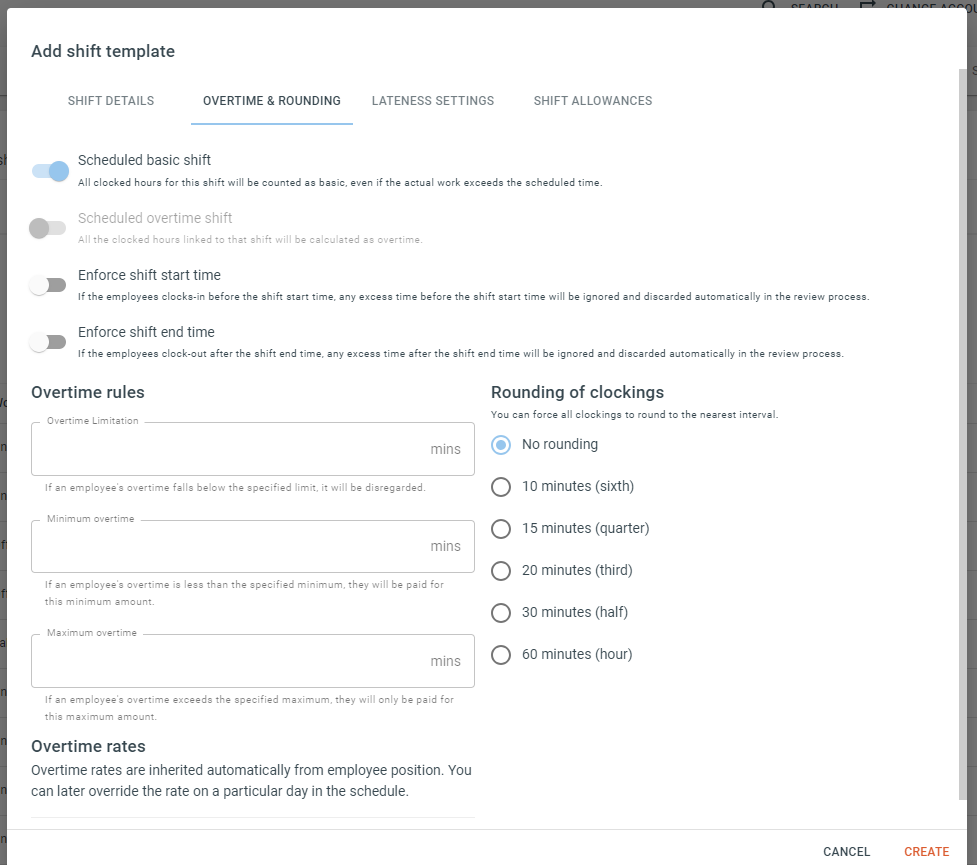
Task: Toggle the Scheduled overtime shift switch
Action: coord(47,228)
